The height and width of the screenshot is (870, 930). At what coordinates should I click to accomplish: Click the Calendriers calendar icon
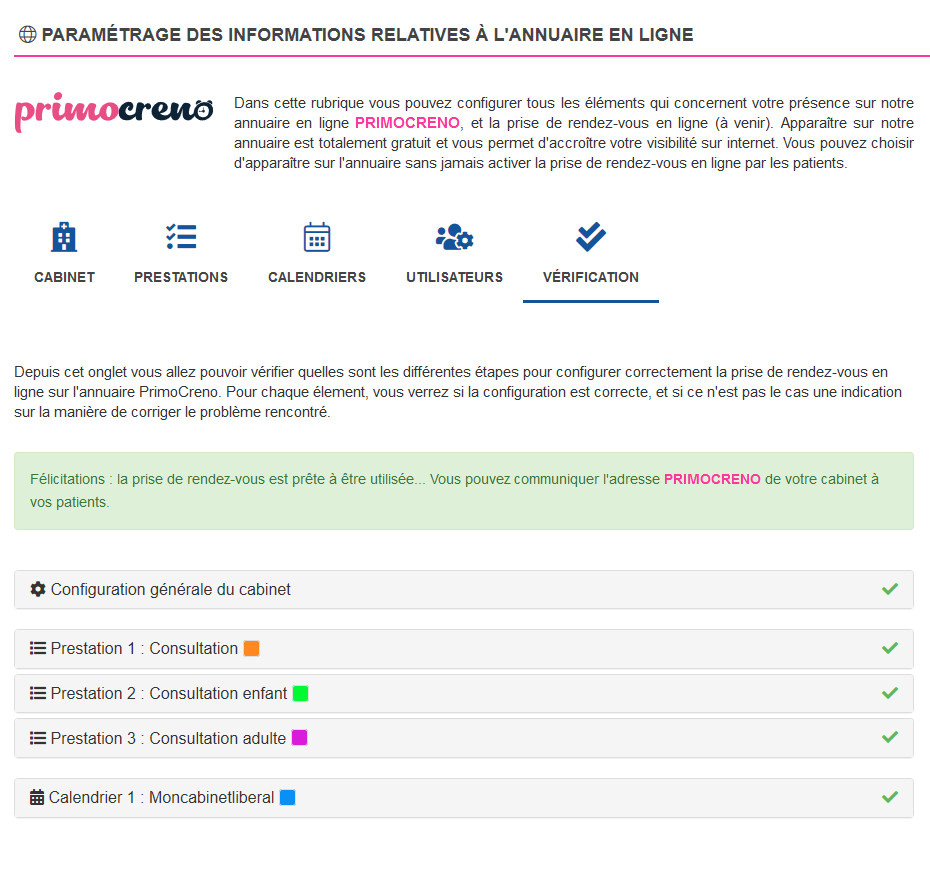[x=317, y=237]
